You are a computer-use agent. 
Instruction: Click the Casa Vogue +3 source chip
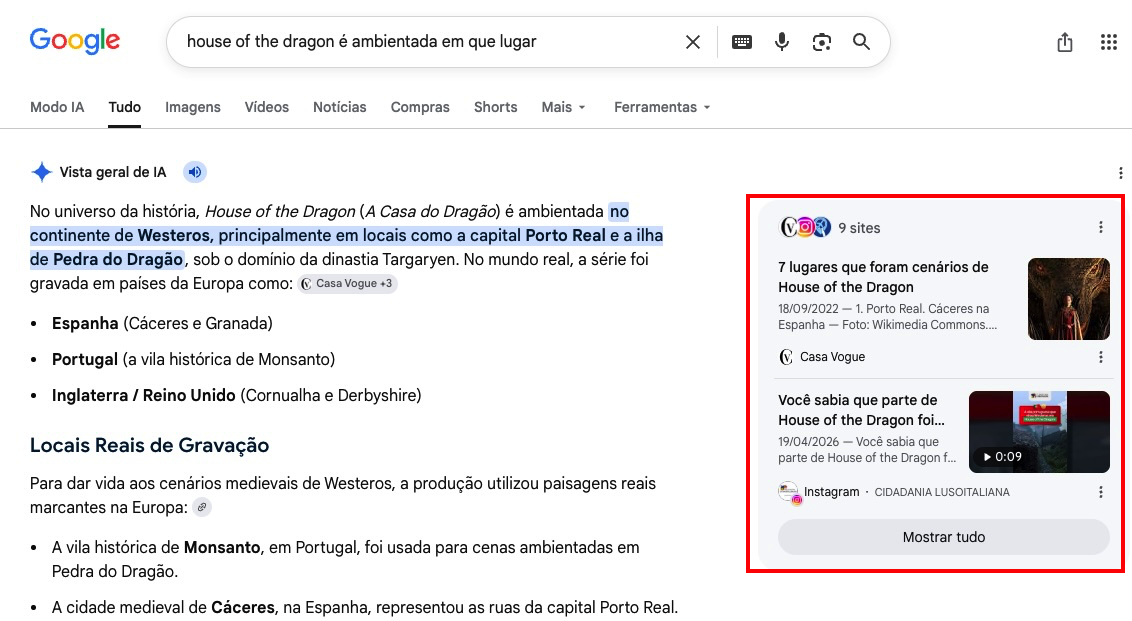click(347, 283)
